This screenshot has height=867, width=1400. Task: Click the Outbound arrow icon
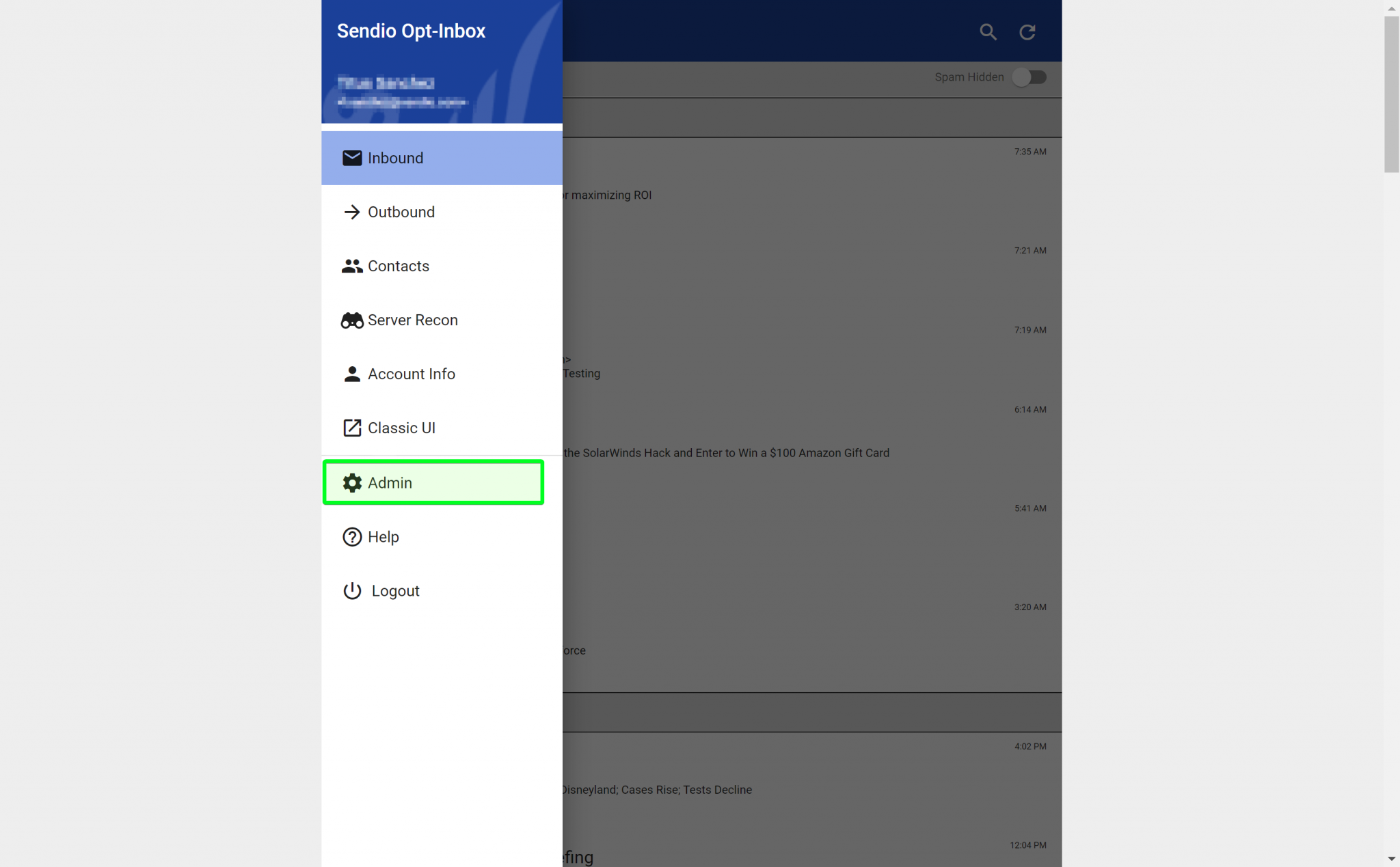pyautogui.click(x=351, y=212)
